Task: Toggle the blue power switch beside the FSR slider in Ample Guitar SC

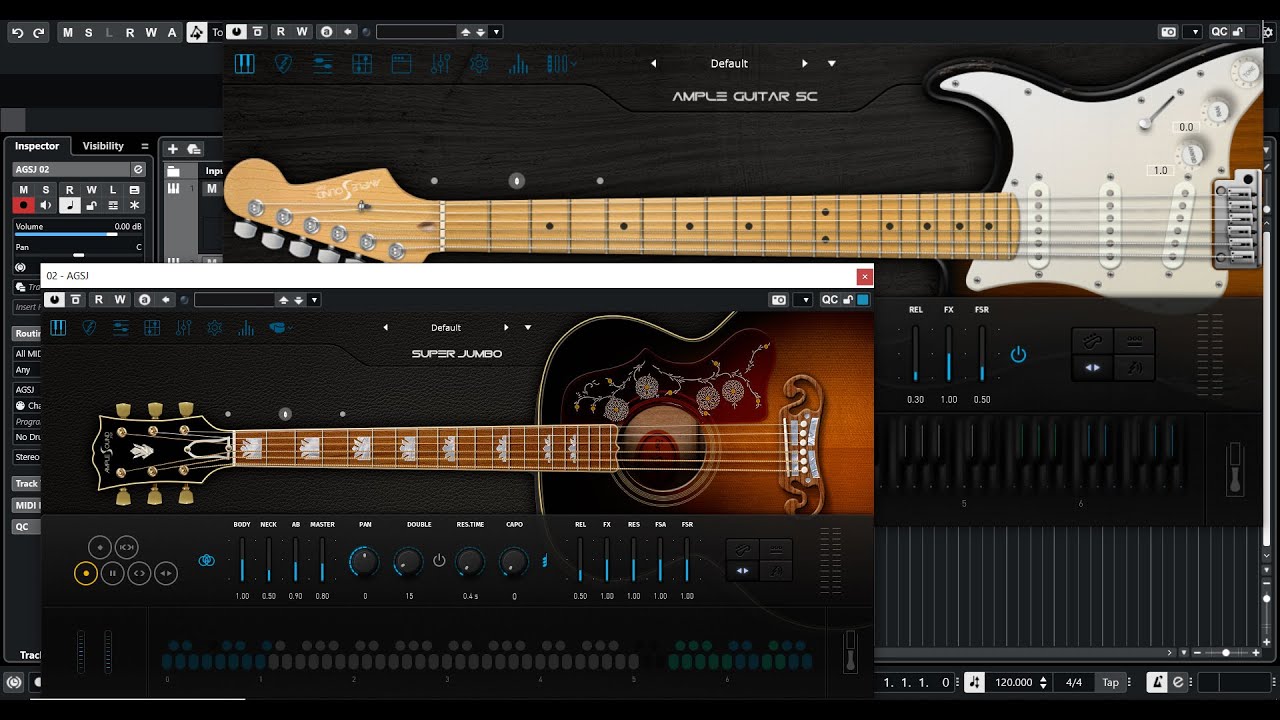Action: coord(1018,354)
